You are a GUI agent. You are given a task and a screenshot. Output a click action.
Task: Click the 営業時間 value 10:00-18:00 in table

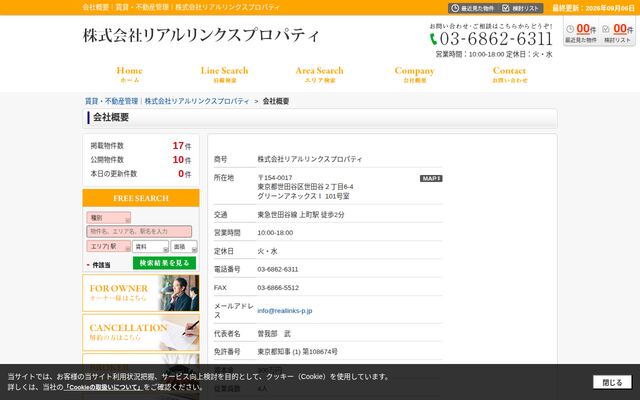[275, 233]
